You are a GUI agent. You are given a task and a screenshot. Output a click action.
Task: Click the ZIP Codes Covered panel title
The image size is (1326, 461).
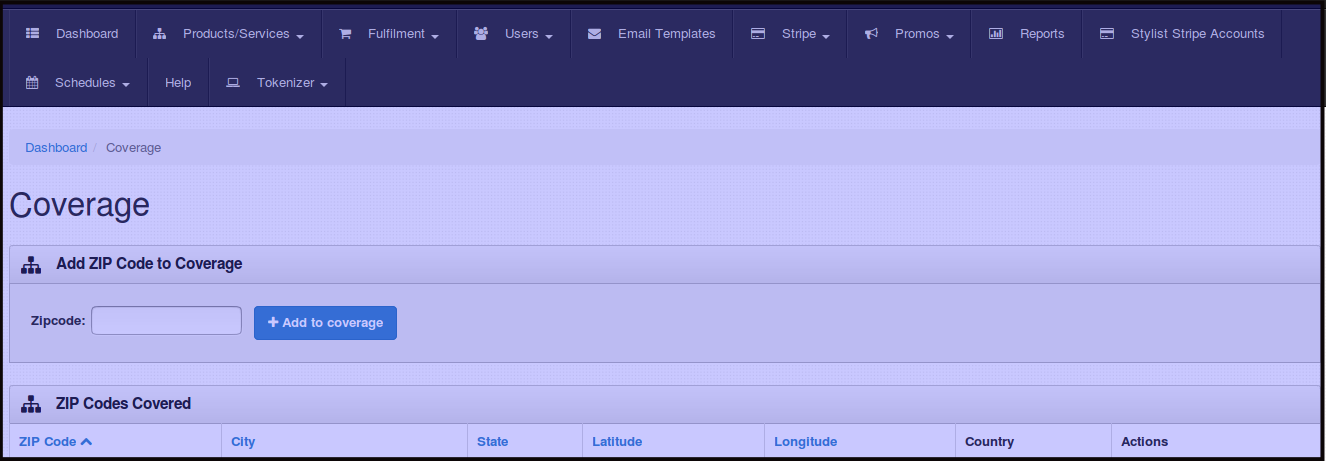coord(123,404)
